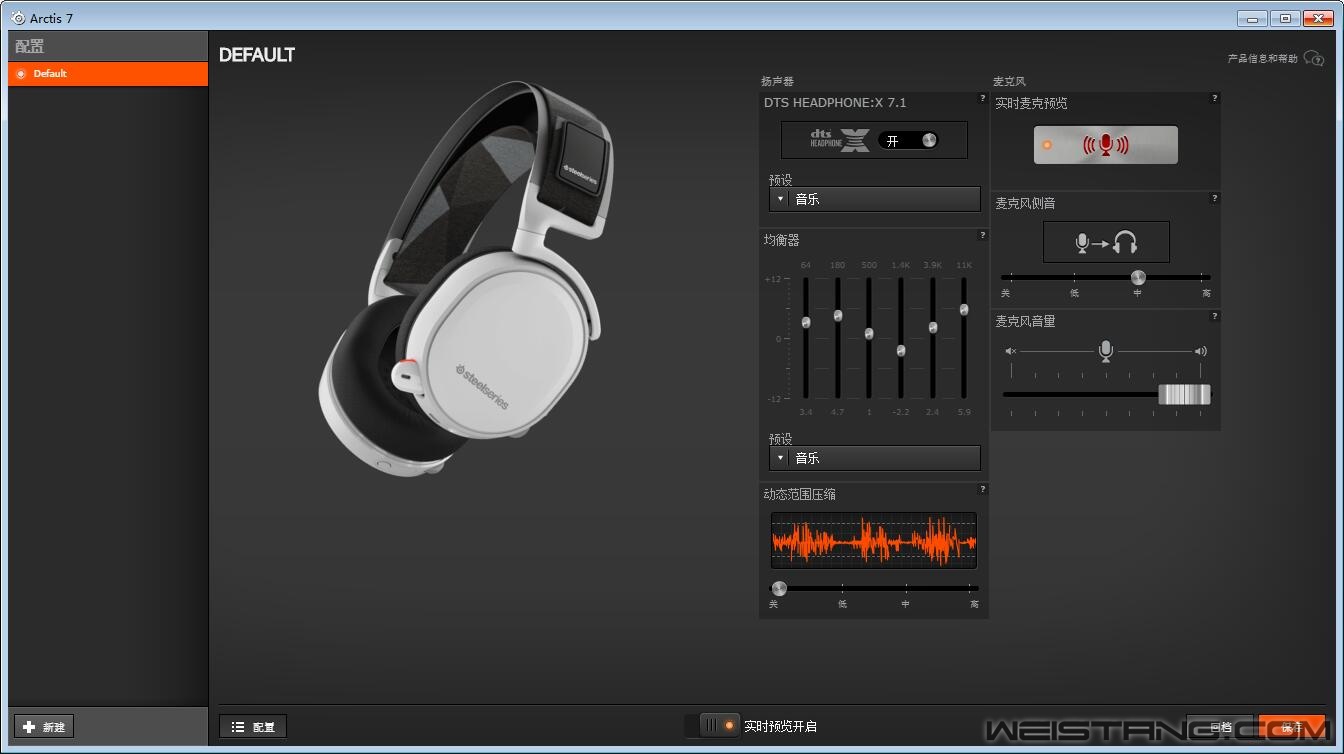Click the DTS Headphone X logo
This screenshot has height=754, width=1344.
point(840,140)
